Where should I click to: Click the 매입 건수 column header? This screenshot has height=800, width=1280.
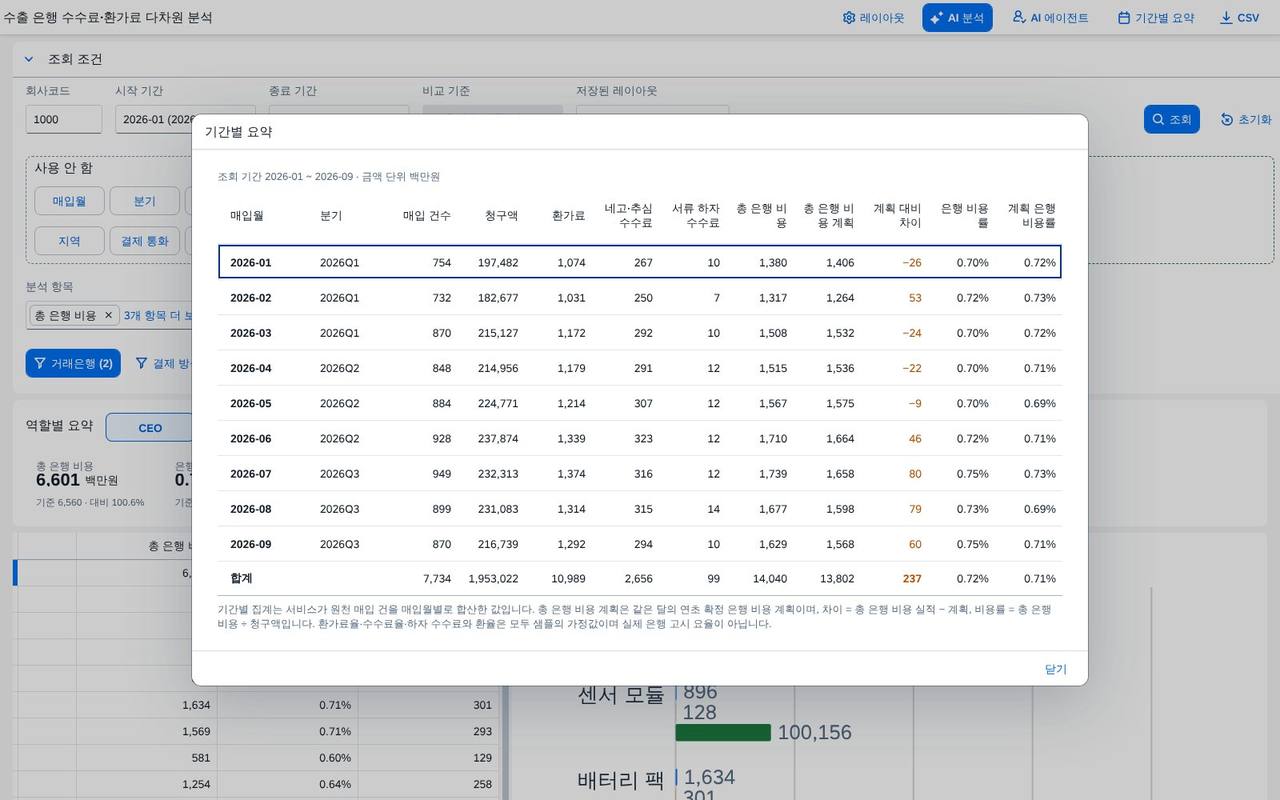(x=427, y=215)
